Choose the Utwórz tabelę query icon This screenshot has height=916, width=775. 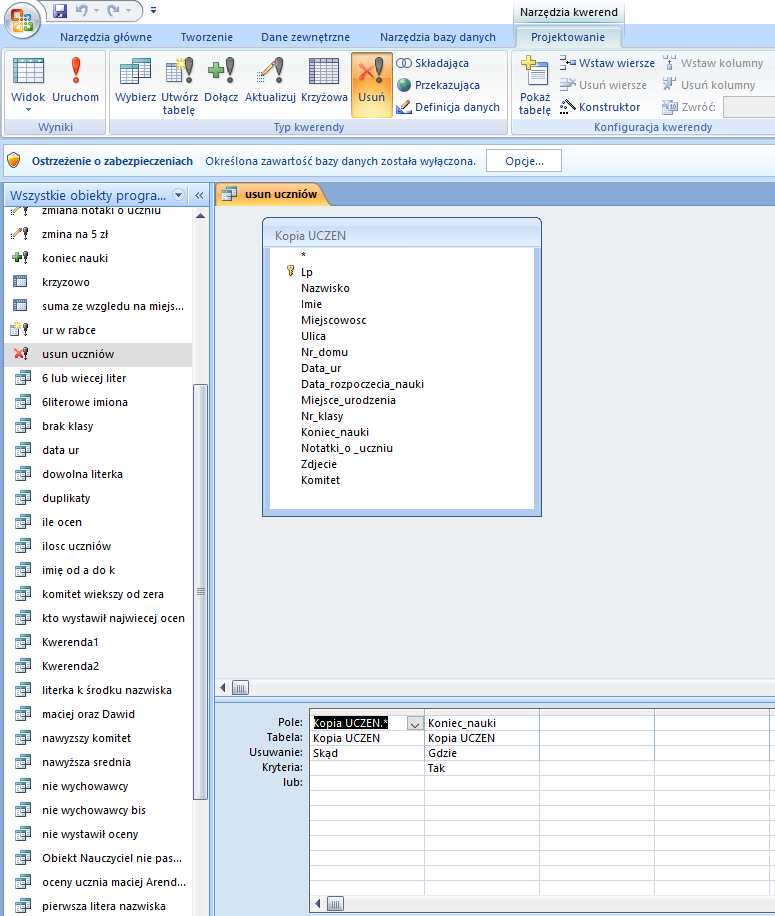pos(179,84)
